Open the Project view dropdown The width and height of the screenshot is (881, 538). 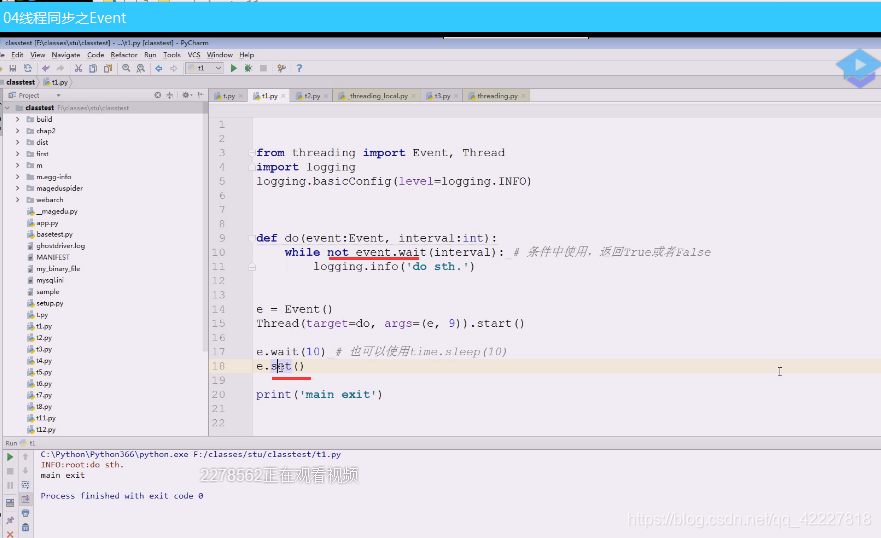click(58, 95)
